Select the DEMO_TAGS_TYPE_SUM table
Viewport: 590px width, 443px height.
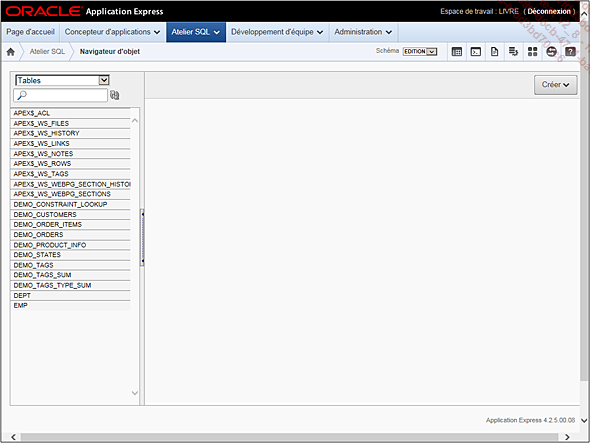click(x=70, y=285)
